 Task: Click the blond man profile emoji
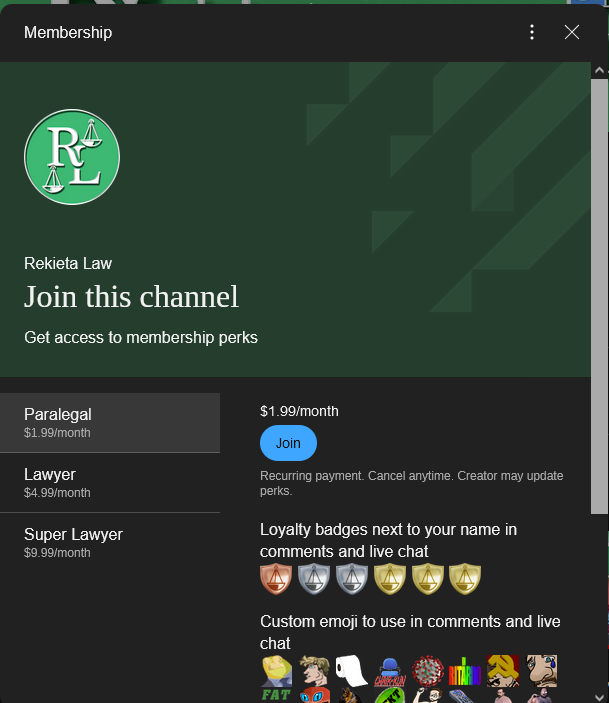314,671
